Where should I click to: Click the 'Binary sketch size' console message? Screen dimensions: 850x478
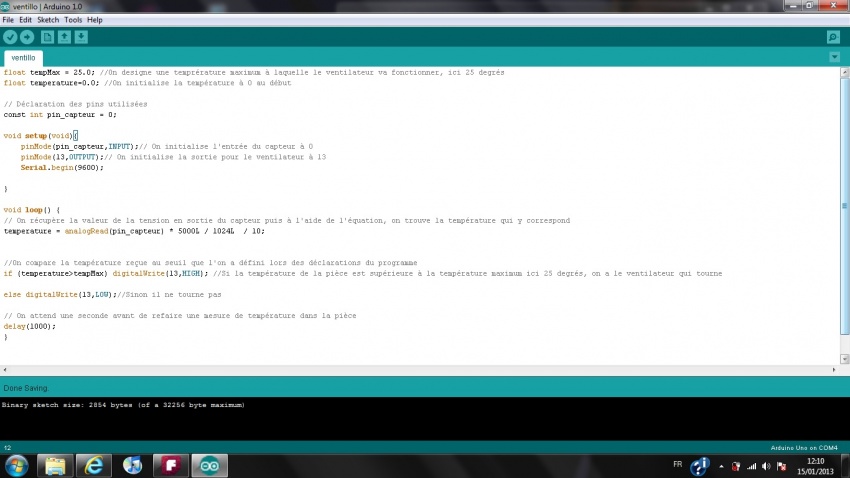123,405
